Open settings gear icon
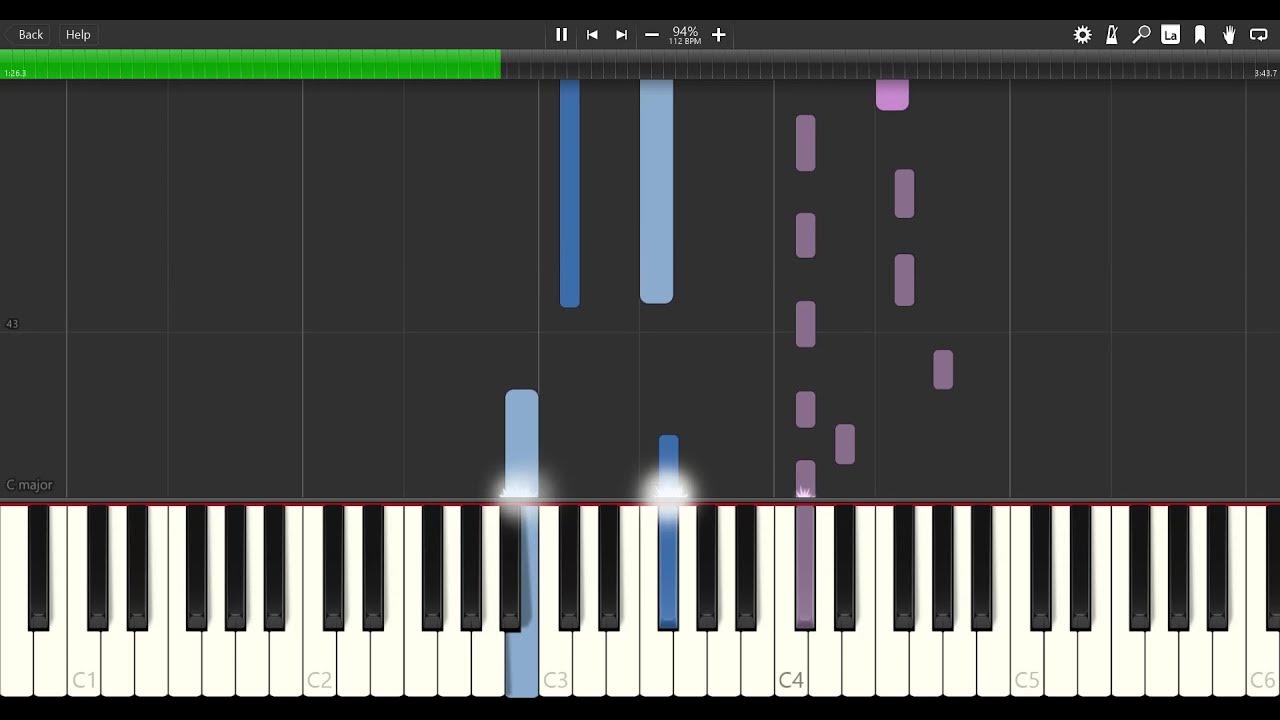 pyautogui.click(x=1082, y=35)
